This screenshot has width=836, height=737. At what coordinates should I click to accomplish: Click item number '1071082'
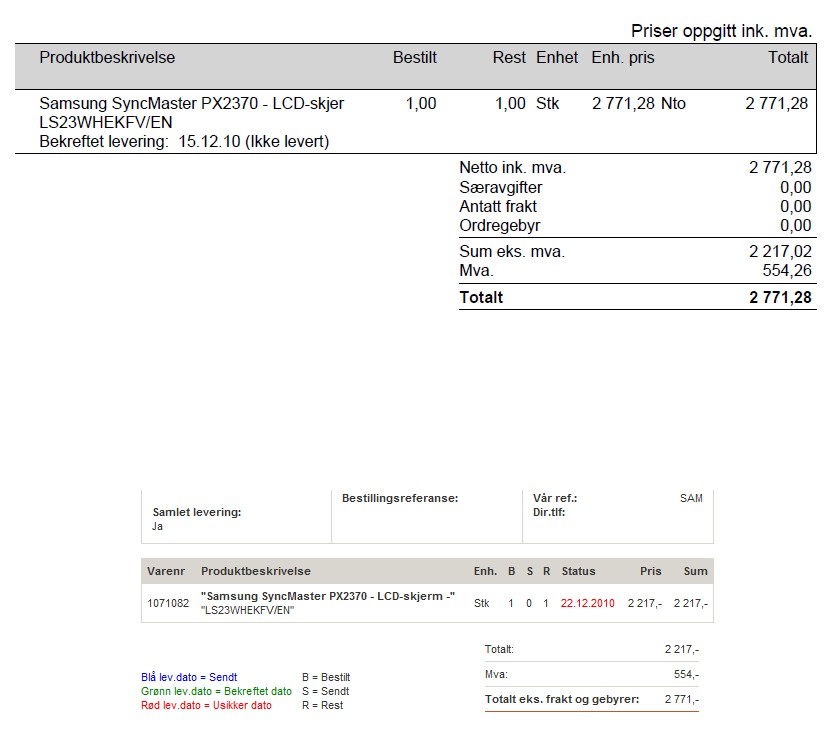pyautogui.click(x=168, y=603)
